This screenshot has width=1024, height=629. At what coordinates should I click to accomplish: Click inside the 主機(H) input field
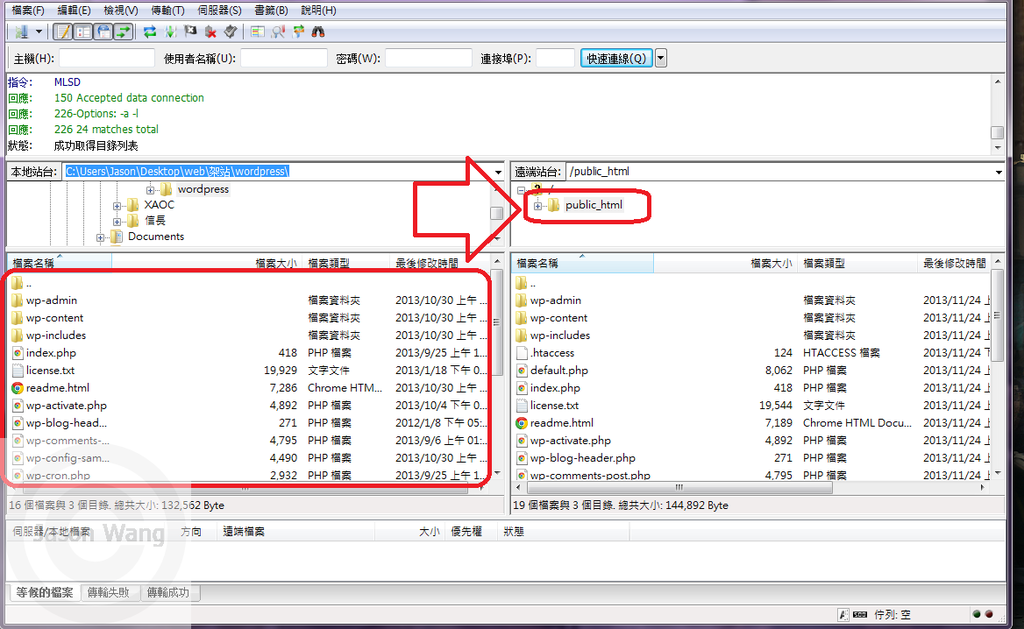coord(105,57)
